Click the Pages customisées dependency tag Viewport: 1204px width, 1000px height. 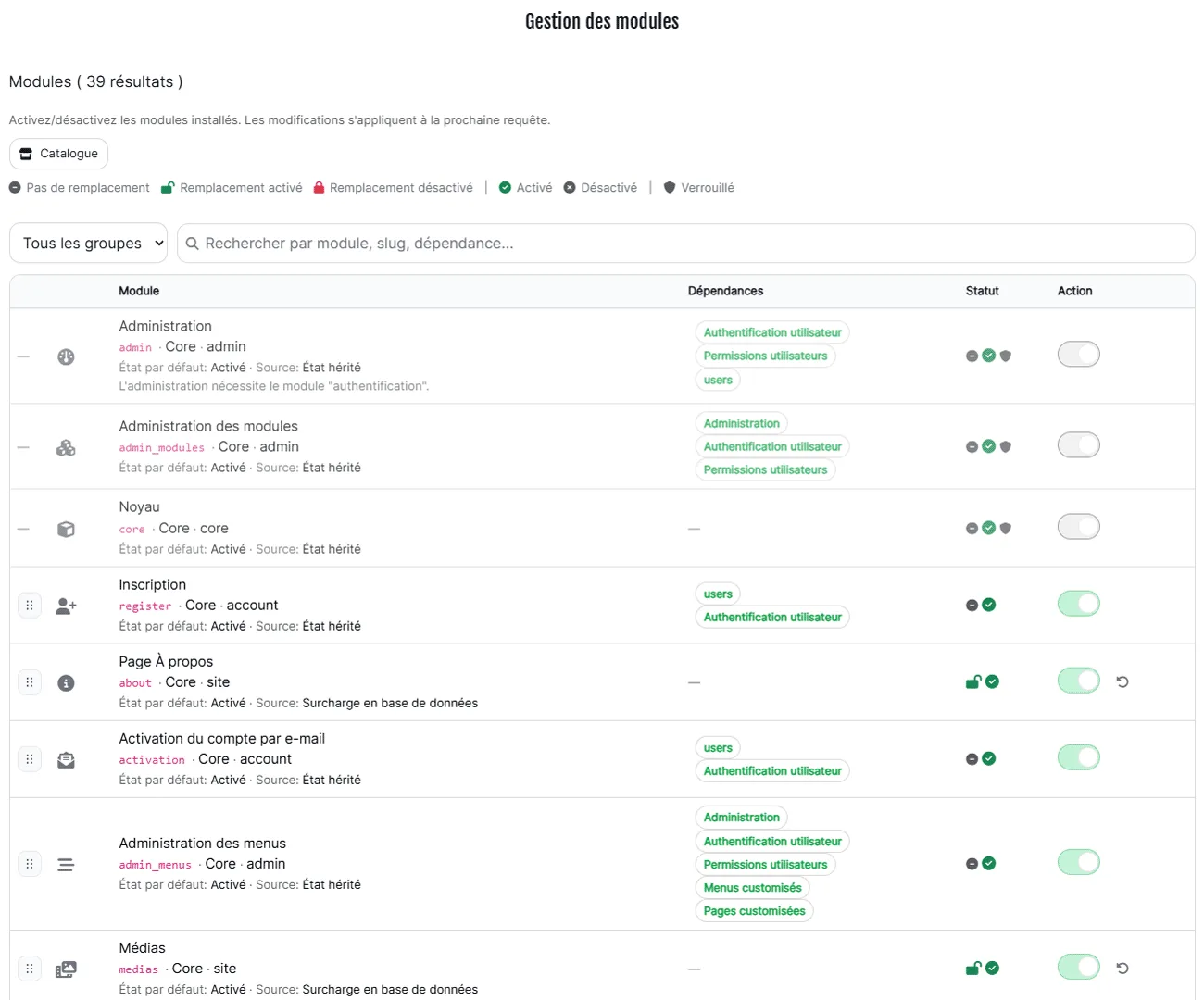pyautogui.click(x=754, y=911)
